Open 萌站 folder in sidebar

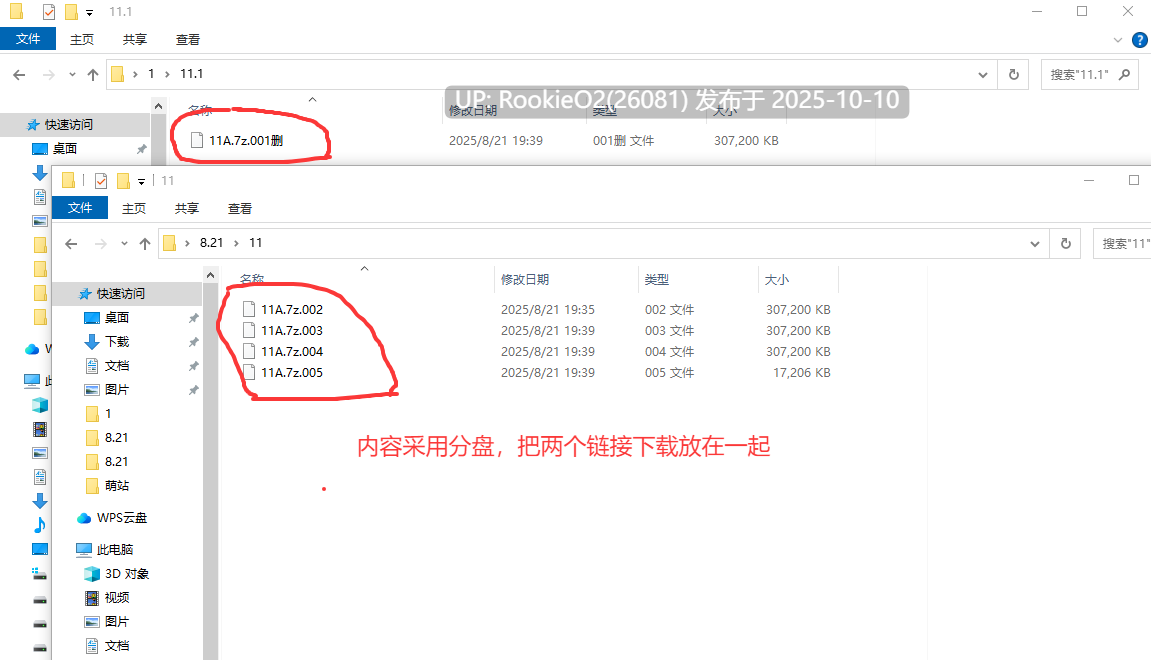pyautogui.click(x=117, y=485)
